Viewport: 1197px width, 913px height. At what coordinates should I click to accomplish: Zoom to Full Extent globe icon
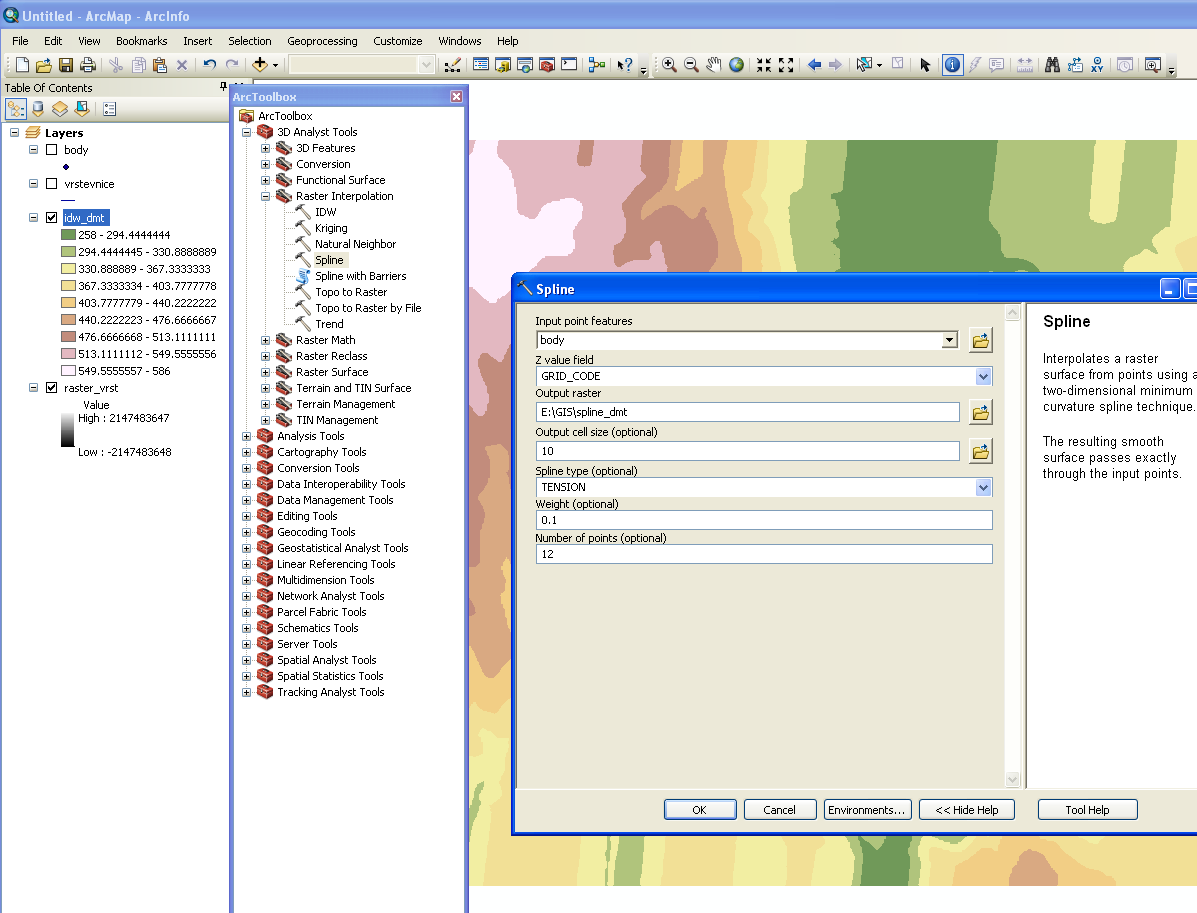point(736,65)
